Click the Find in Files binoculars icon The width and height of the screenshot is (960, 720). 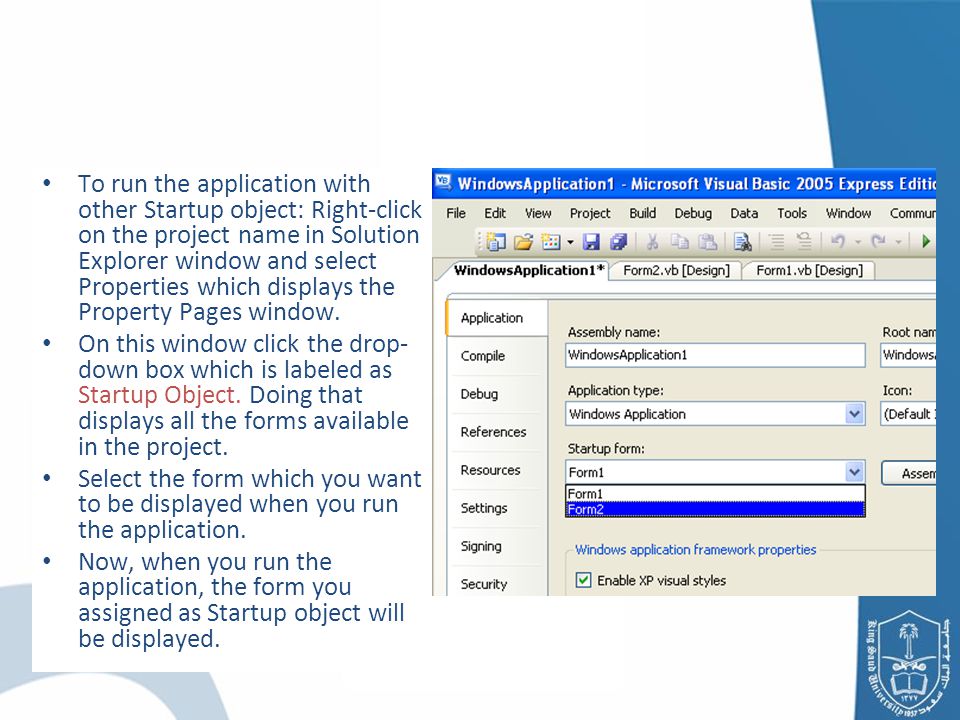point(743,242)
